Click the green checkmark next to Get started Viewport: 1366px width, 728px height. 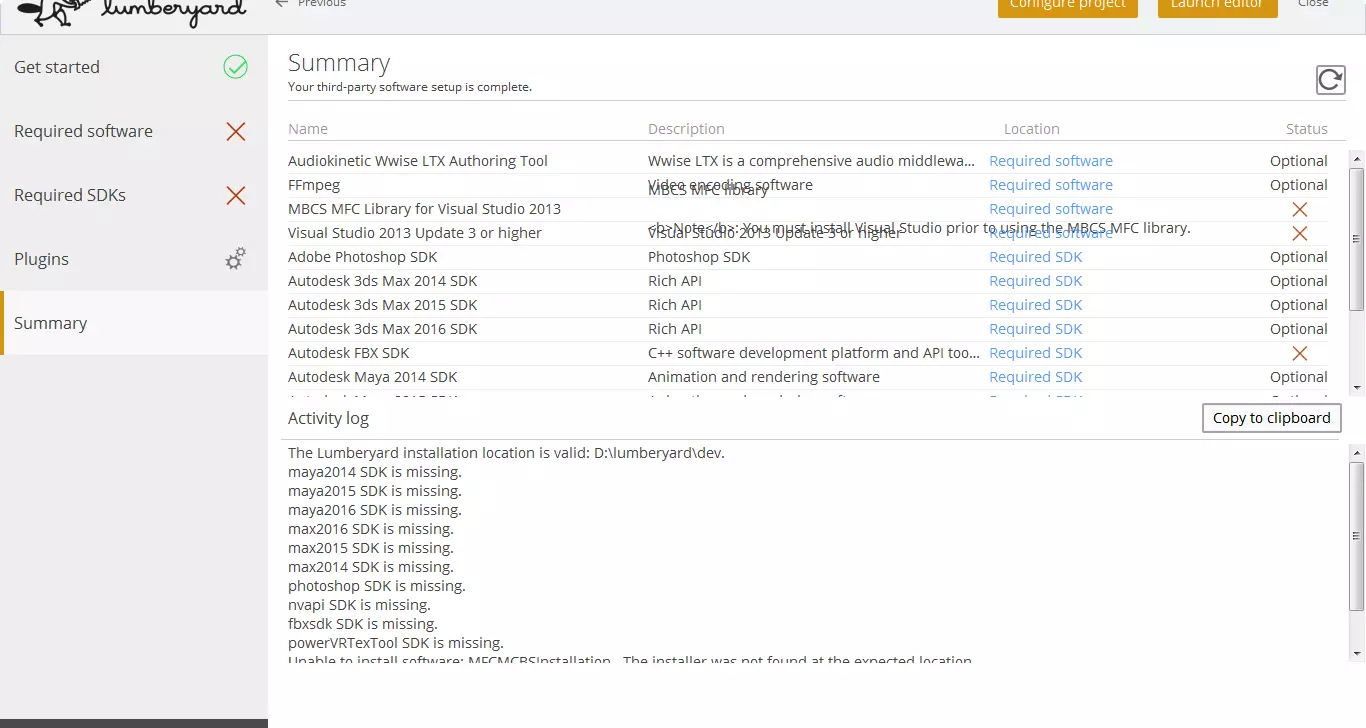point(235,67)
